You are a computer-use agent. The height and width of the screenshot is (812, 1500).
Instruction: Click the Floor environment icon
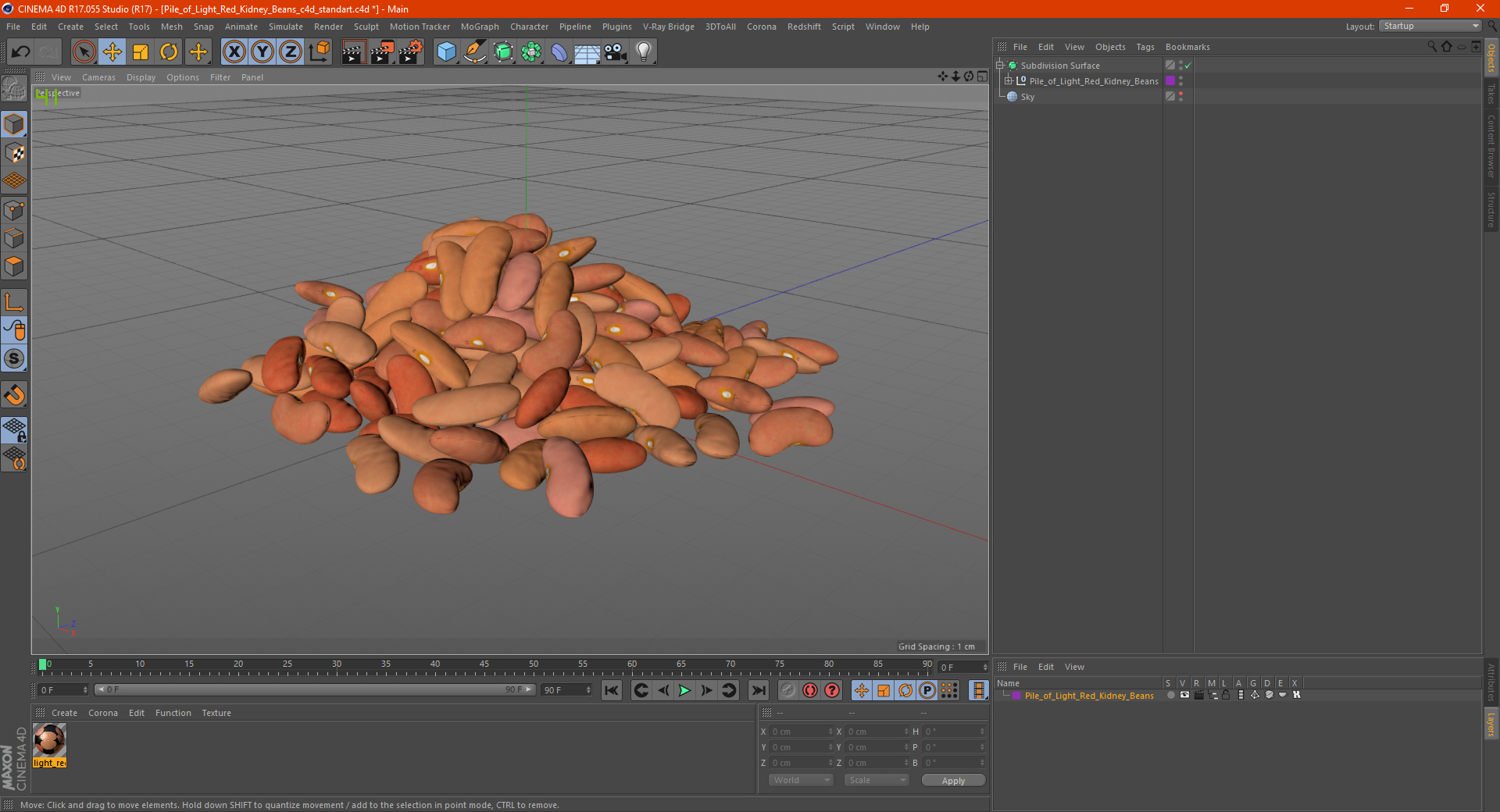(587, 52)
